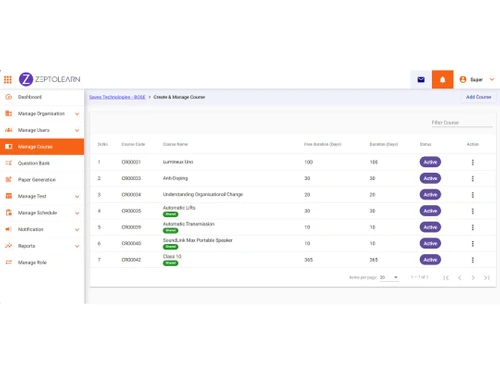This screenshot has height=375, width=500.
Task: Select Manage Organisation menu item
Action: [41, 114]
